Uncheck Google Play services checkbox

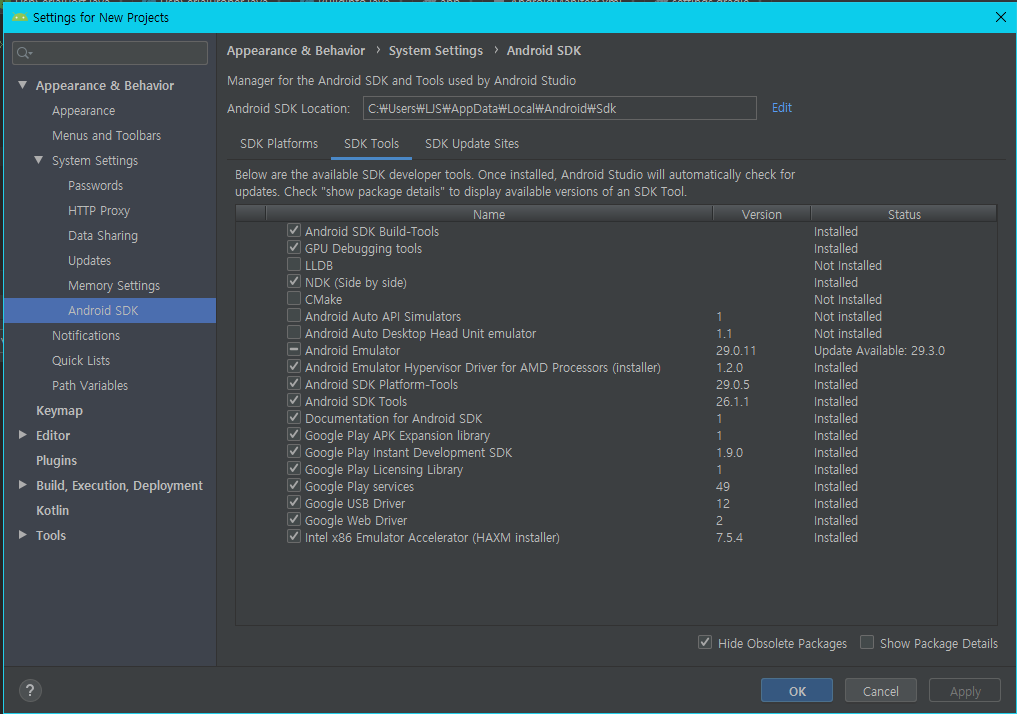pos(294,485)
